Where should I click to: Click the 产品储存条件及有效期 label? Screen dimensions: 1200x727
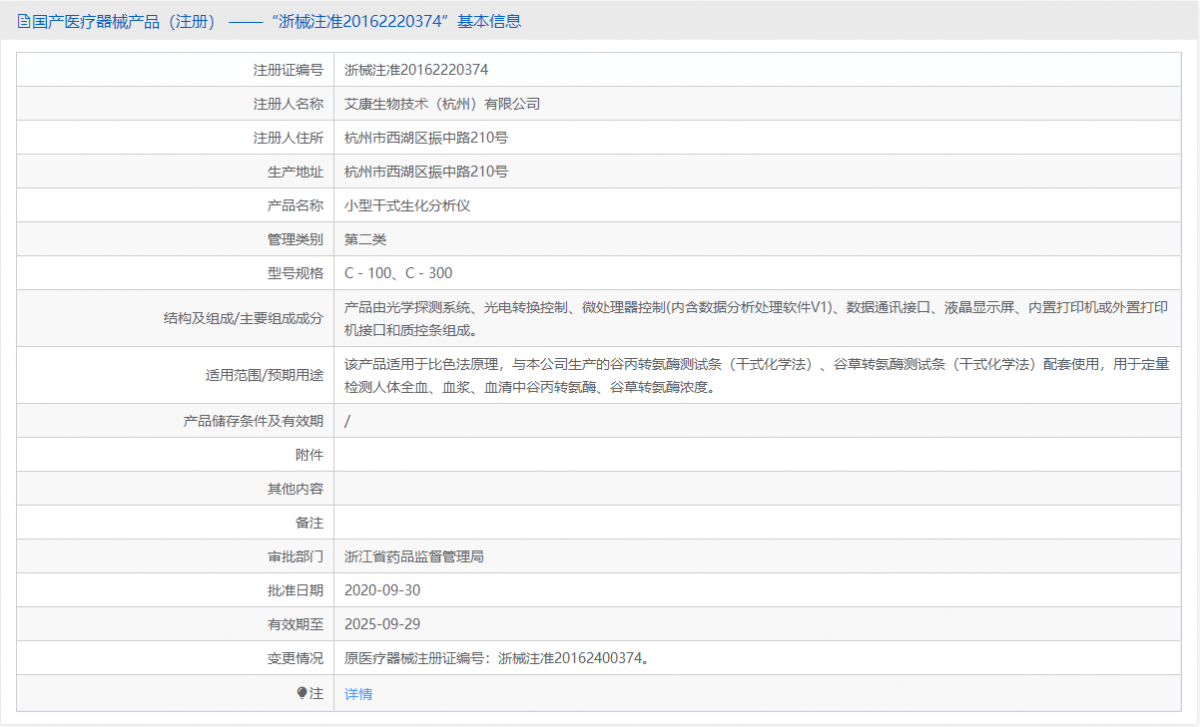tap(253, 421)
